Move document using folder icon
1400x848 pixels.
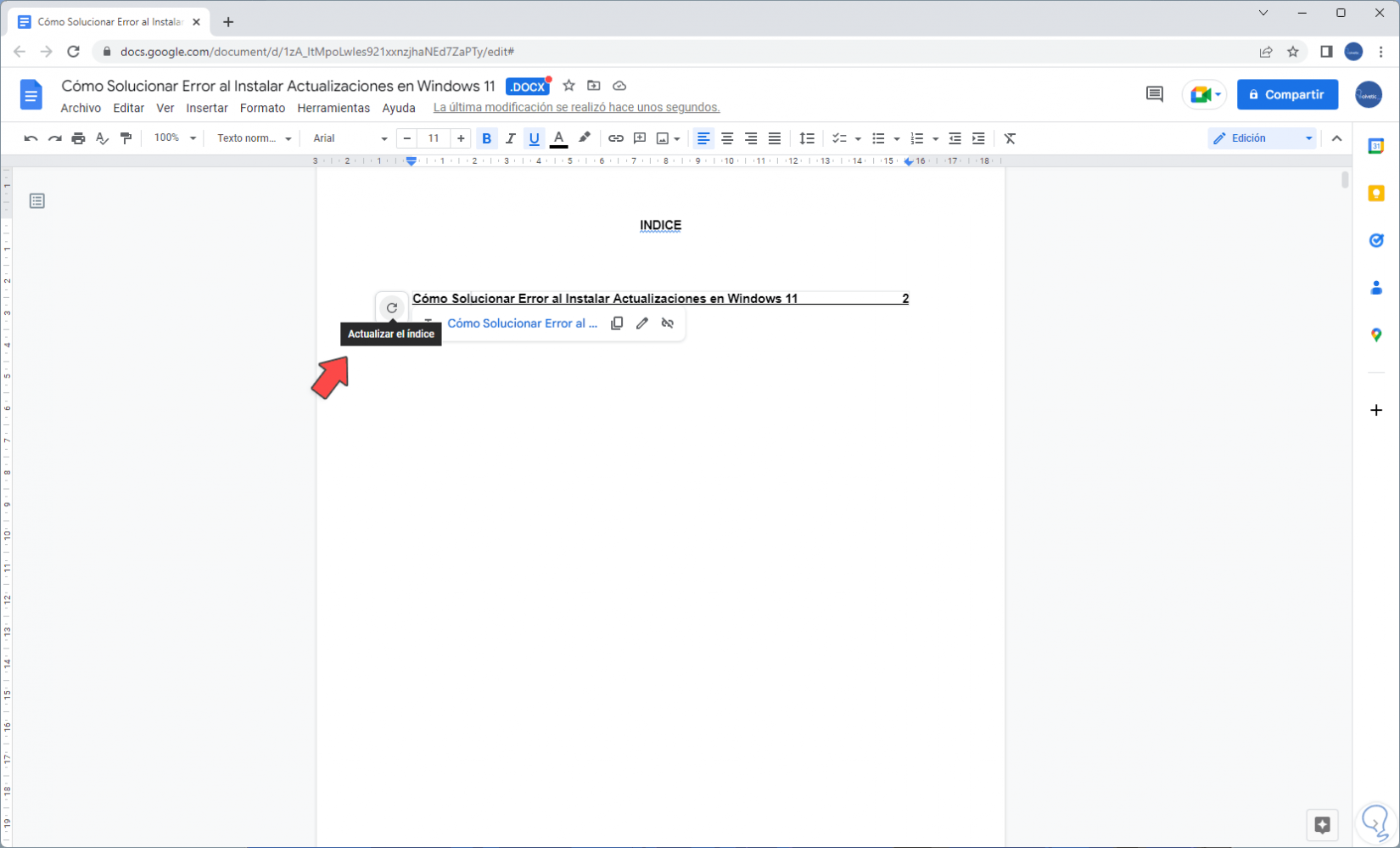tap(594, 86)
